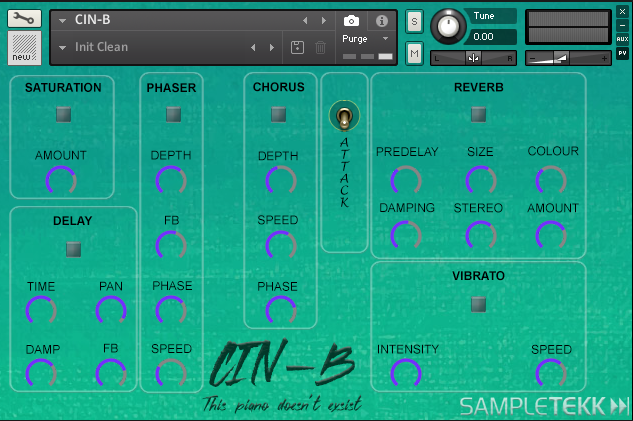
Task: Flip the Attack toggle switch
Action: click(x=344, y=117)
